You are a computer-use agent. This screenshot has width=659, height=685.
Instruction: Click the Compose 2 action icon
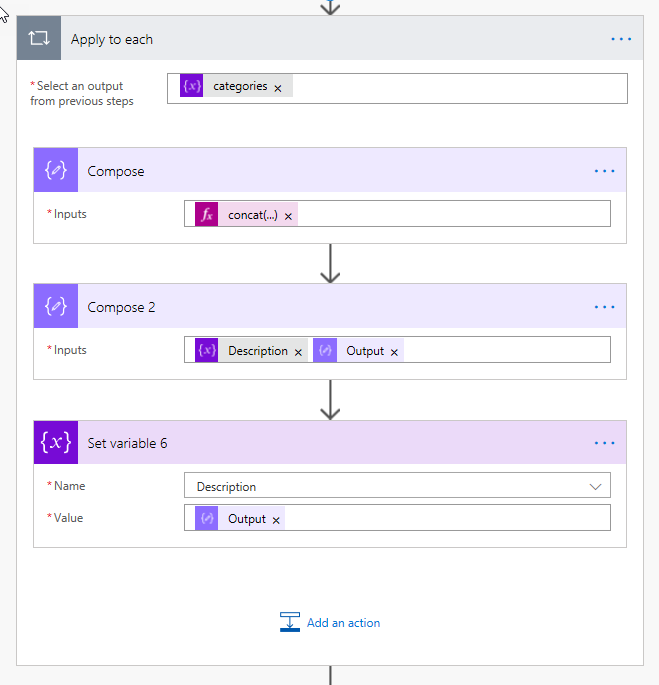click(56, 307)
